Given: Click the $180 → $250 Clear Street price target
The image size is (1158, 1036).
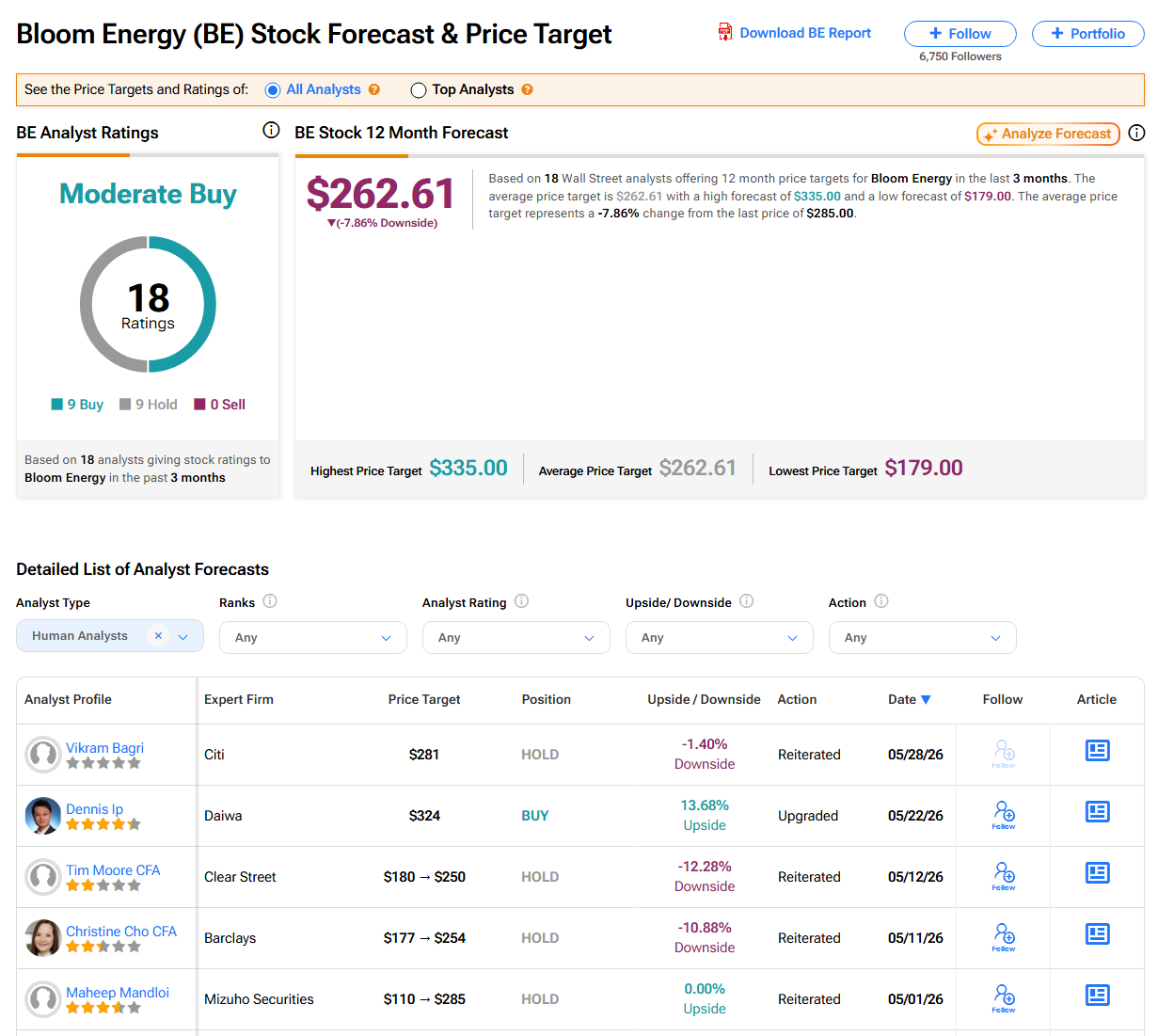Looking at the screenshot, I should coord(424,877).
